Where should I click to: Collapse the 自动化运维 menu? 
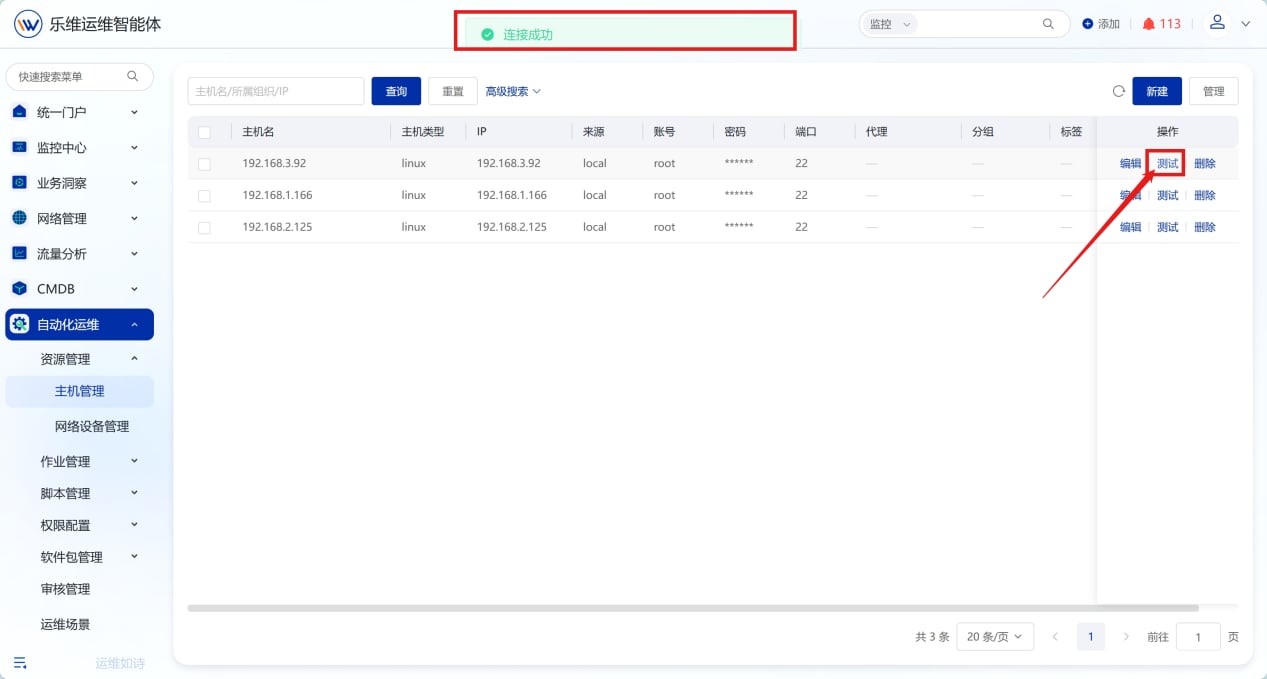(x=135, y=324)
